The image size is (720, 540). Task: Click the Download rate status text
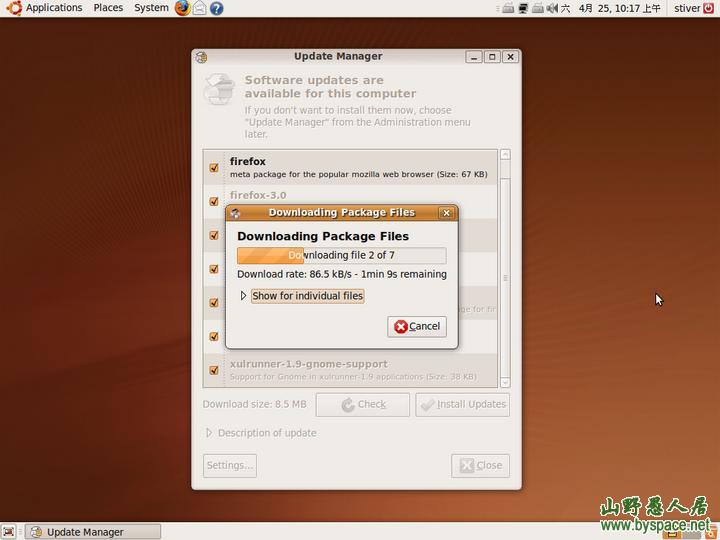(342, 275)
